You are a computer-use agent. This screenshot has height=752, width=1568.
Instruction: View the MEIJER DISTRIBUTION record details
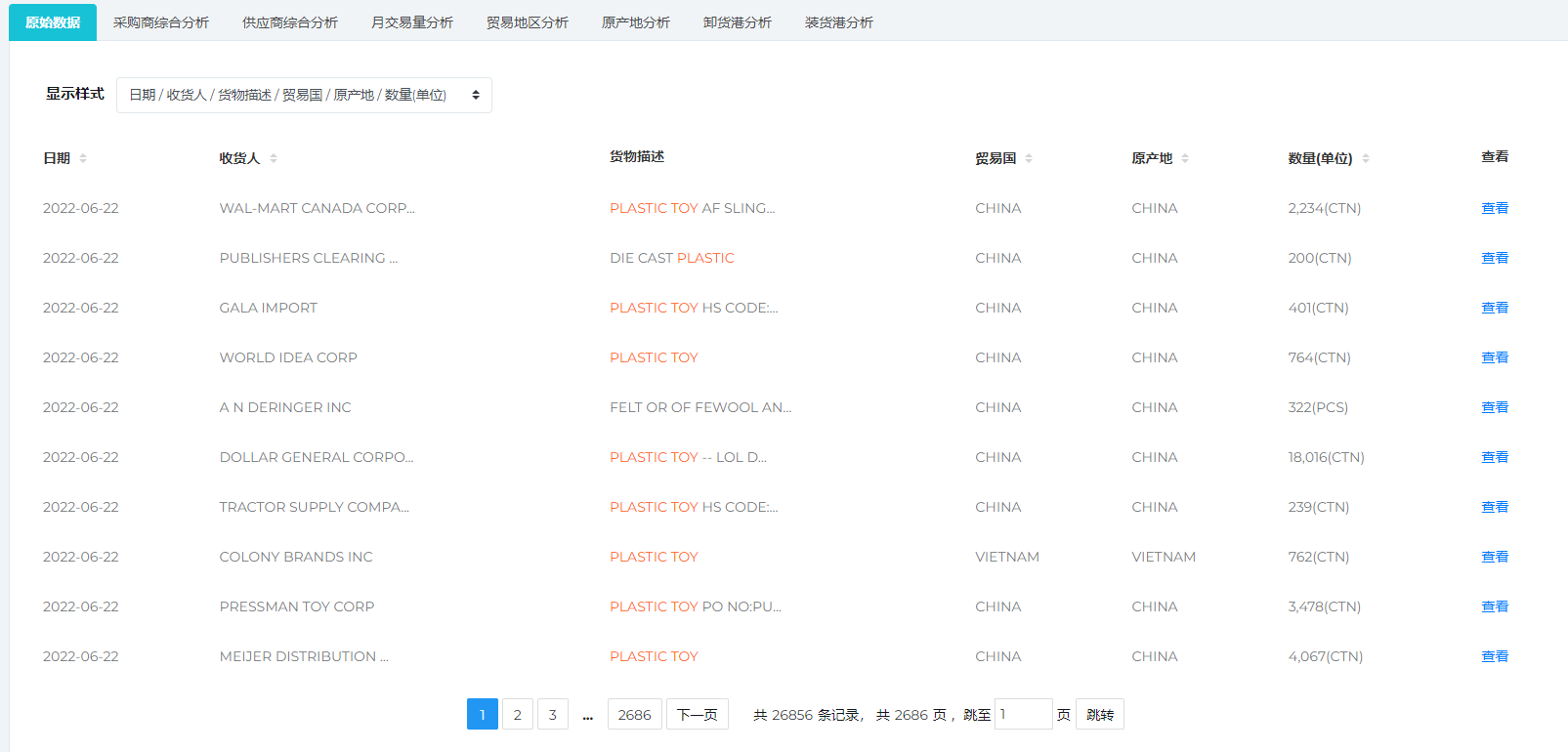click(1495, 656)
